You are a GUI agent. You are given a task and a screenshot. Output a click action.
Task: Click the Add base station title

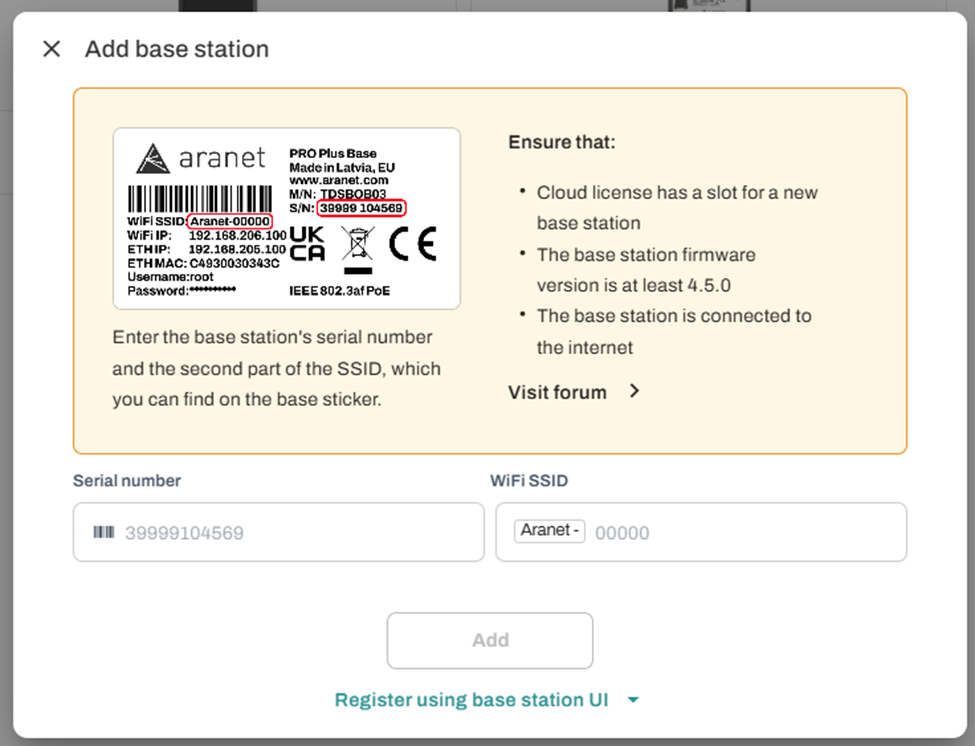click(177, 49)
